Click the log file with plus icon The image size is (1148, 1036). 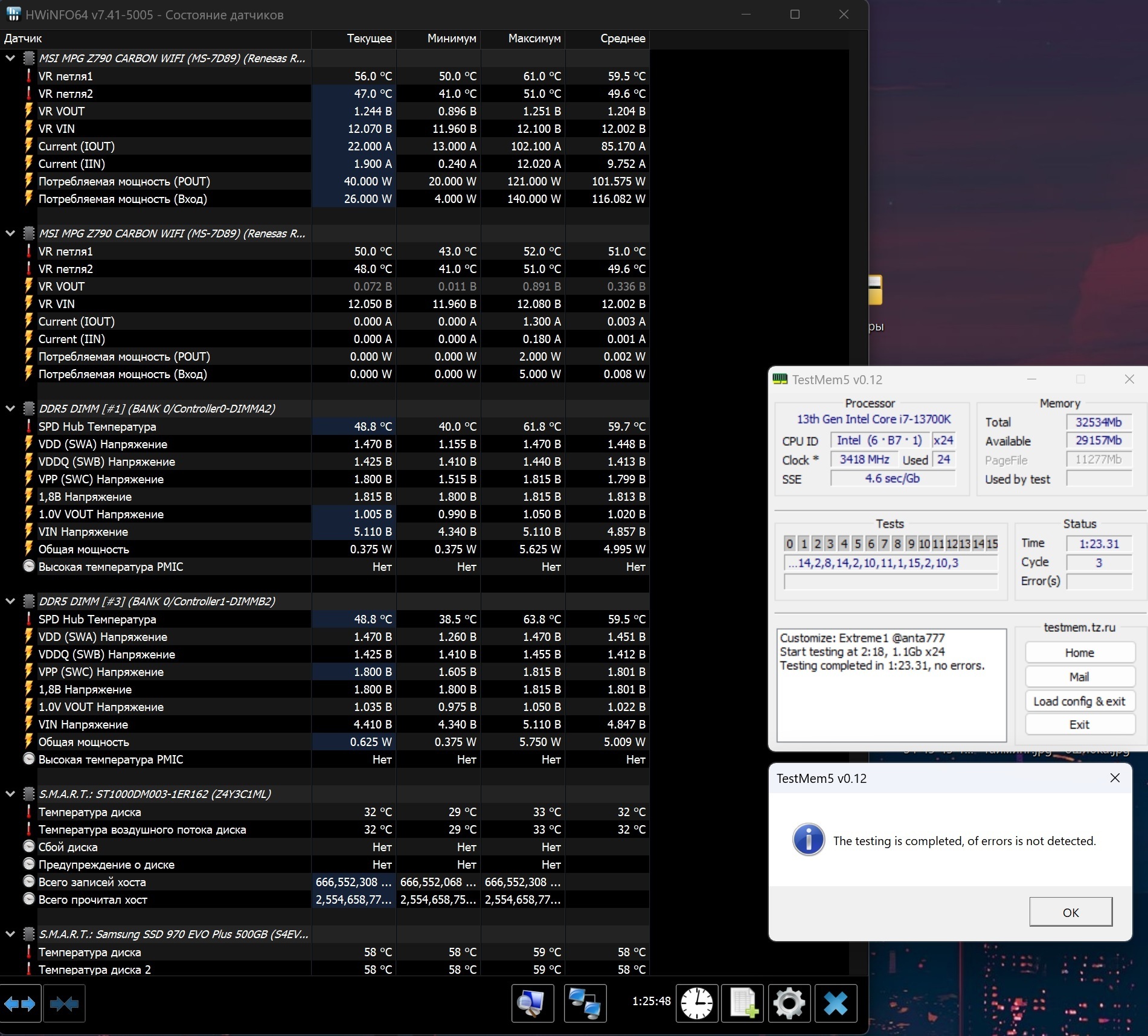(x=743, y=1003)
